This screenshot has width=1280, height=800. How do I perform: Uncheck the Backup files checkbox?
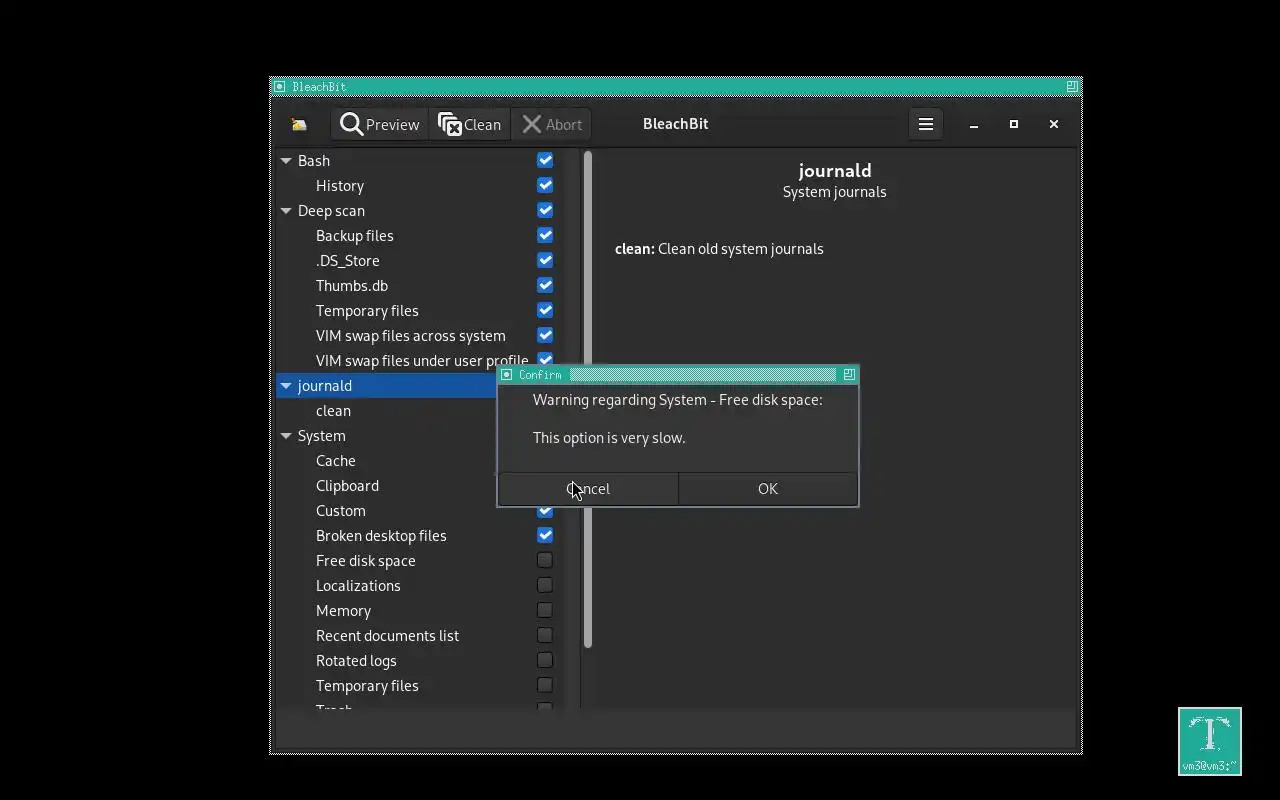click(x=545, y=235)
